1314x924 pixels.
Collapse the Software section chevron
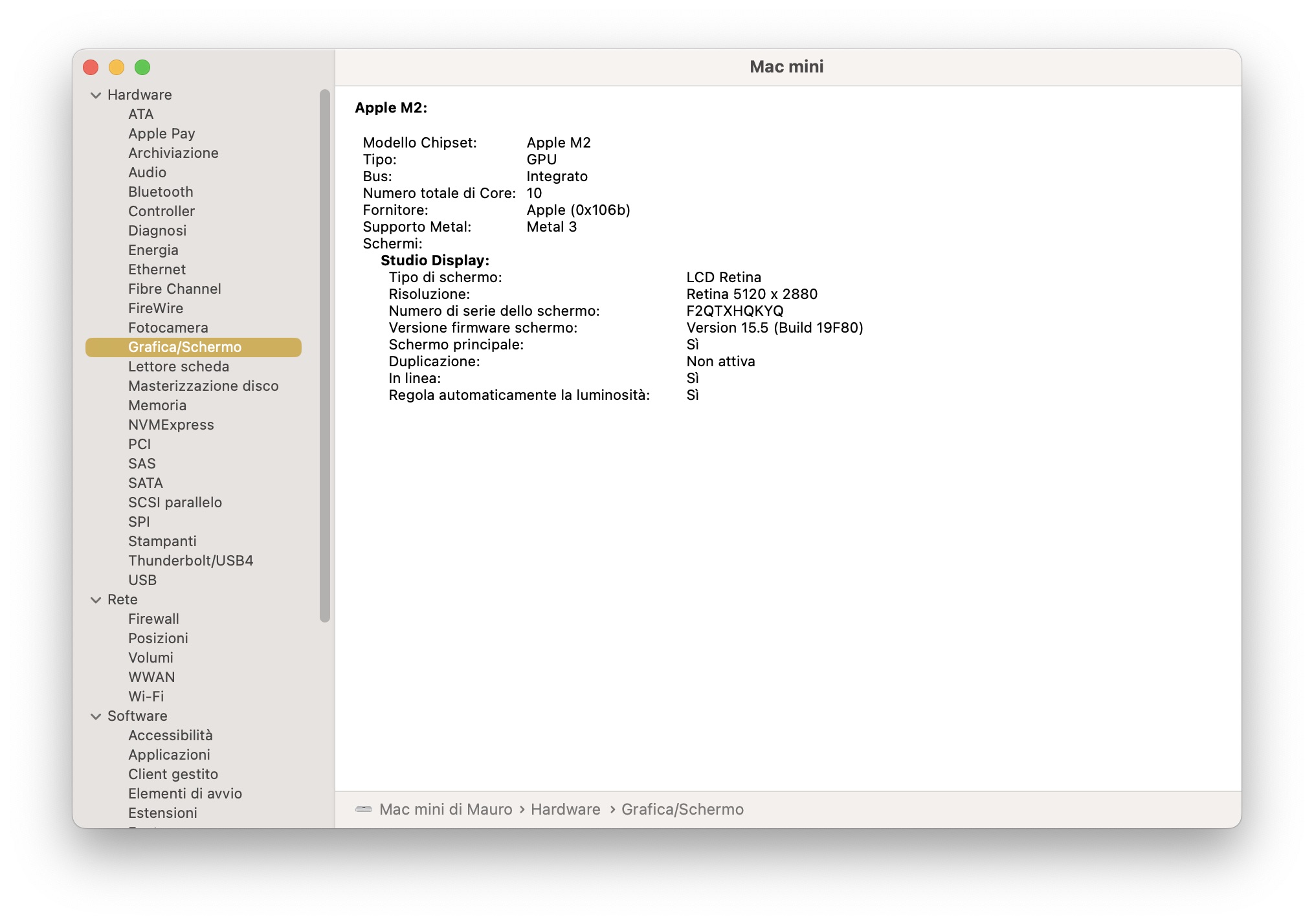pos(96,716)
